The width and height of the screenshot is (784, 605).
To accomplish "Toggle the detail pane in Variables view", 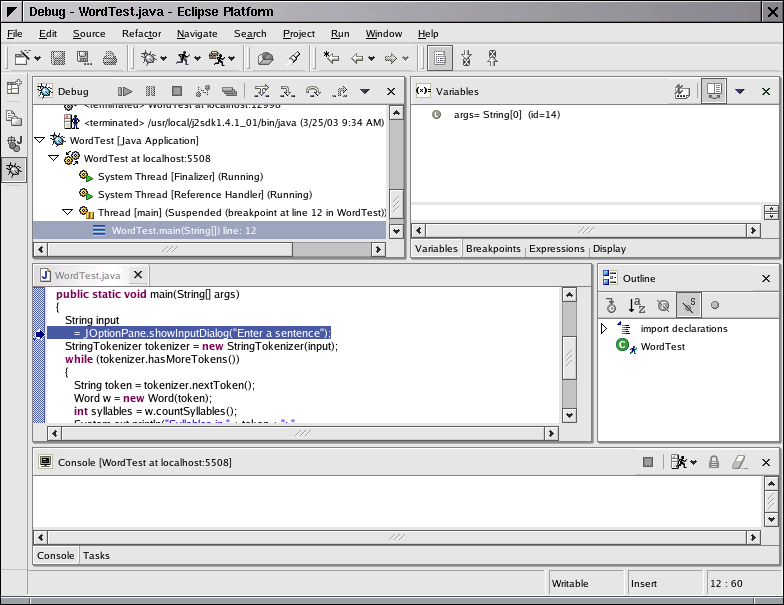I will [x=713, y=91].
